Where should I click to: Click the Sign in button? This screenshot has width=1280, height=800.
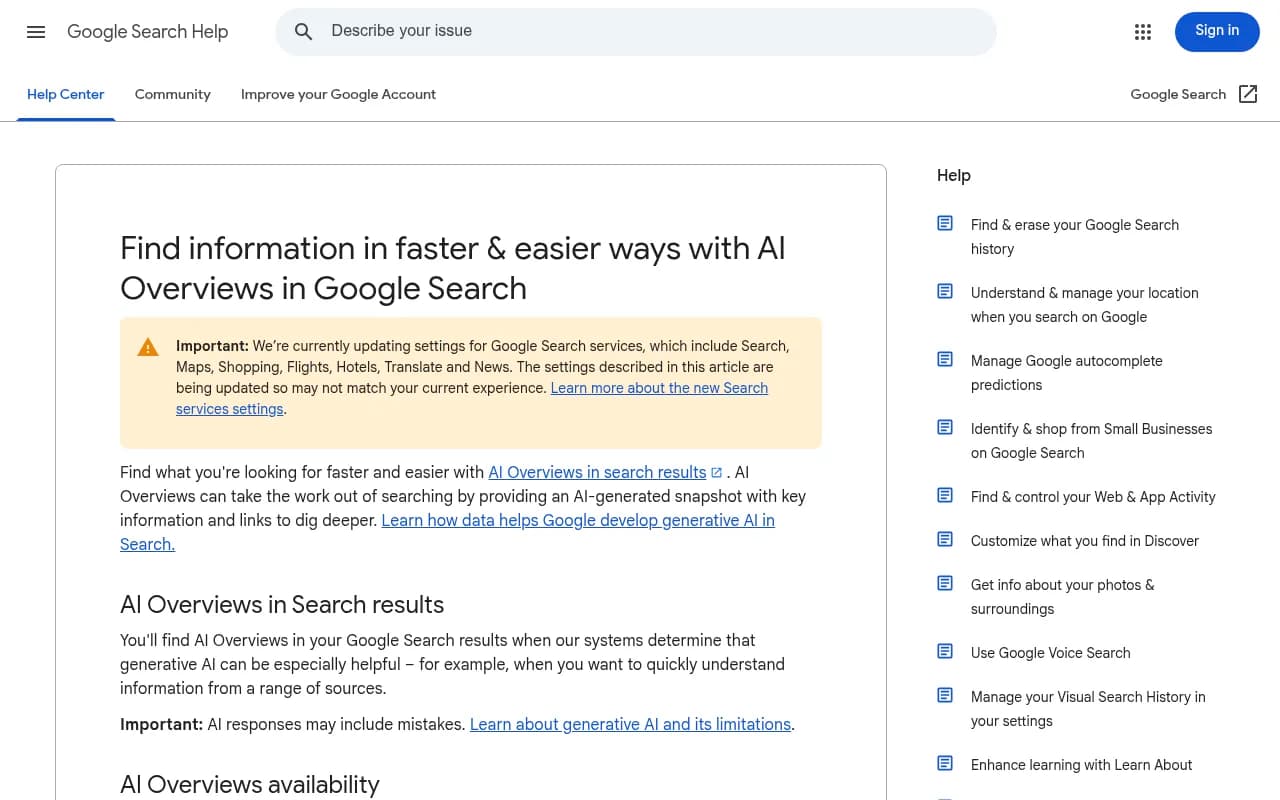pyautogui.click(x=1217, y=31)
